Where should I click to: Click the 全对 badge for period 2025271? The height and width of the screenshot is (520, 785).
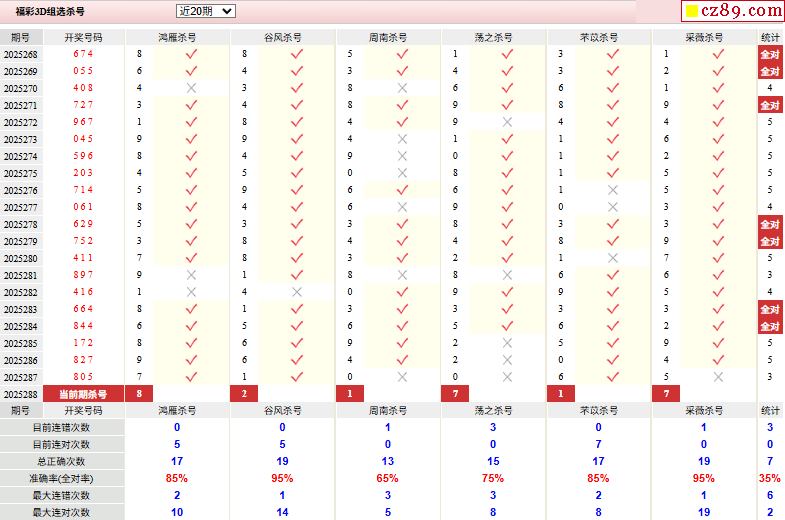pyautogui.click(x=769, y=105)
